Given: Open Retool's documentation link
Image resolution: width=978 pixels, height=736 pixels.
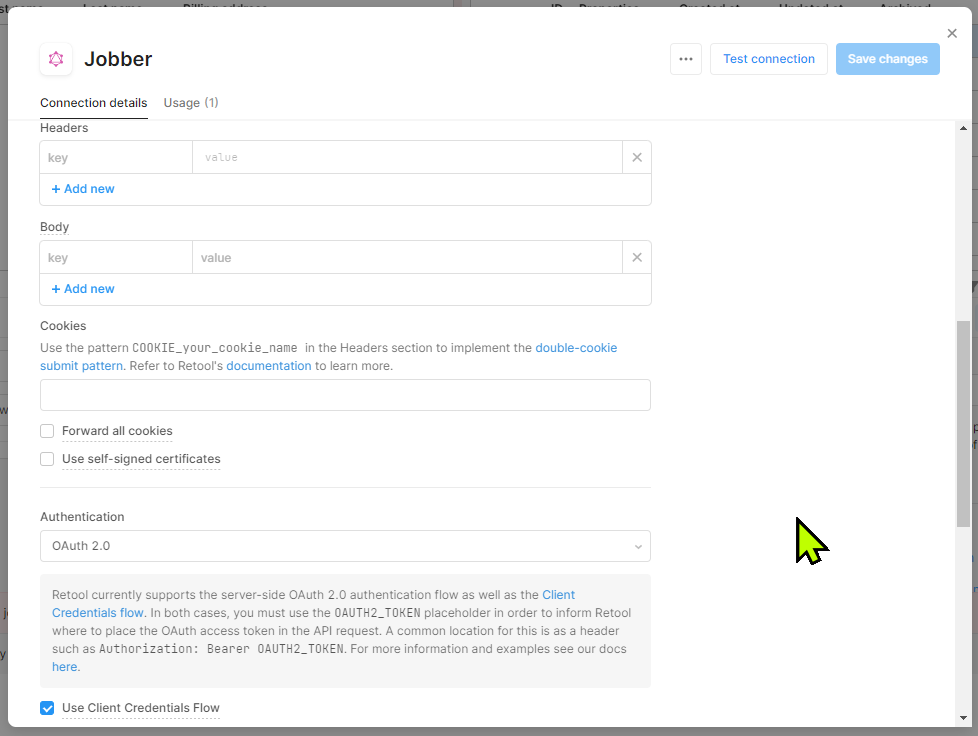Looking at the screenshot, I should 268,366.
